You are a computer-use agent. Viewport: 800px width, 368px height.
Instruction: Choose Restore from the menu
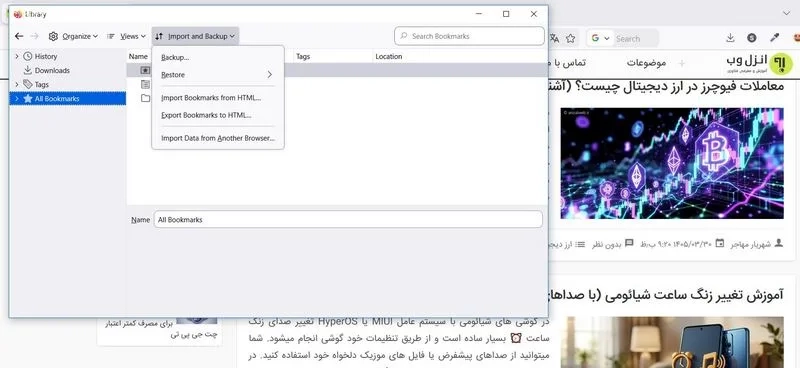click(217, 75)
